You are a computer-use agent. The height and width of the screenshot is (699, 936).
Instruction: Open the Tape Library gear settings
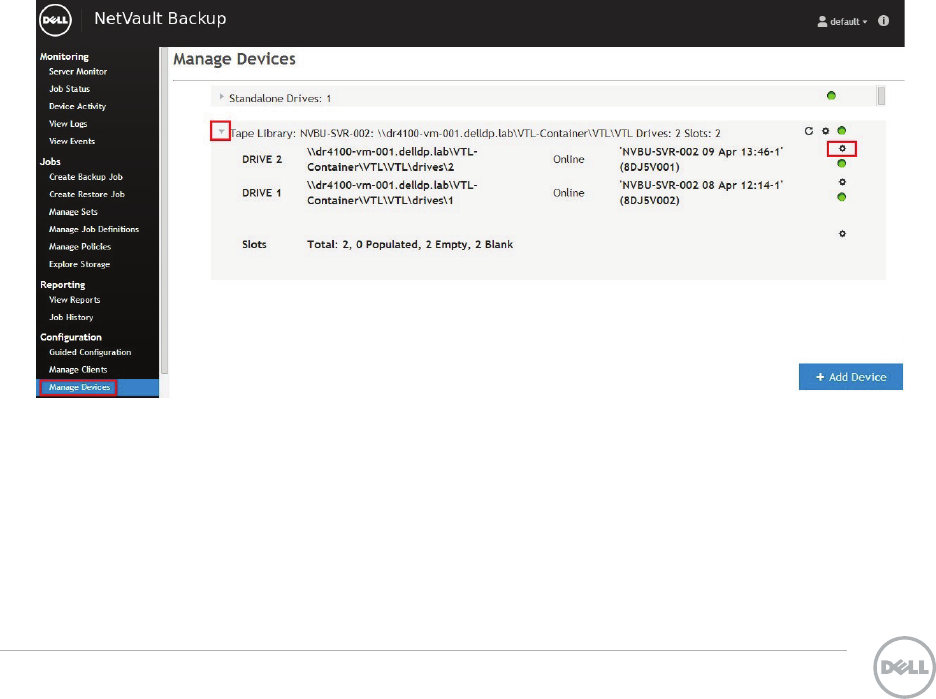[x=826, y=131]
